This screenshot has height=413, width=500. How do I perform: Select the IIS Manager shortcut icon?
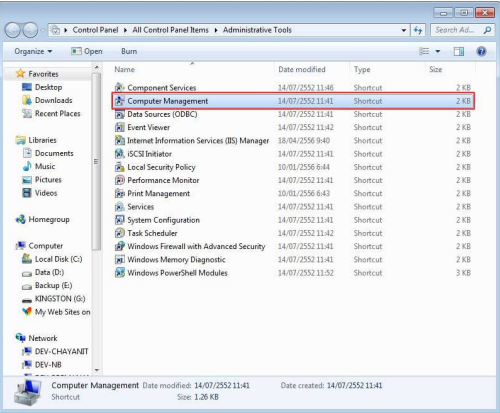point(120,141)
